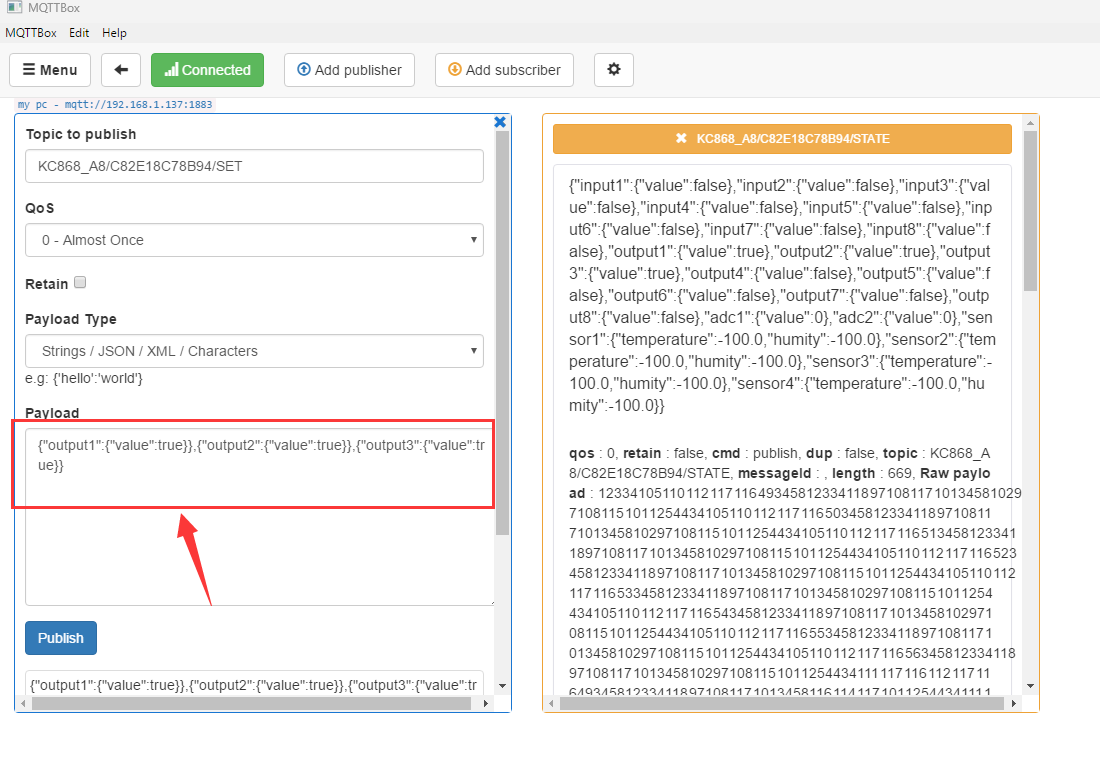The image size is (1100, 767).
Task: Remove the KC868_A8 STATE subscriber X icon
Action: point(681,139)
